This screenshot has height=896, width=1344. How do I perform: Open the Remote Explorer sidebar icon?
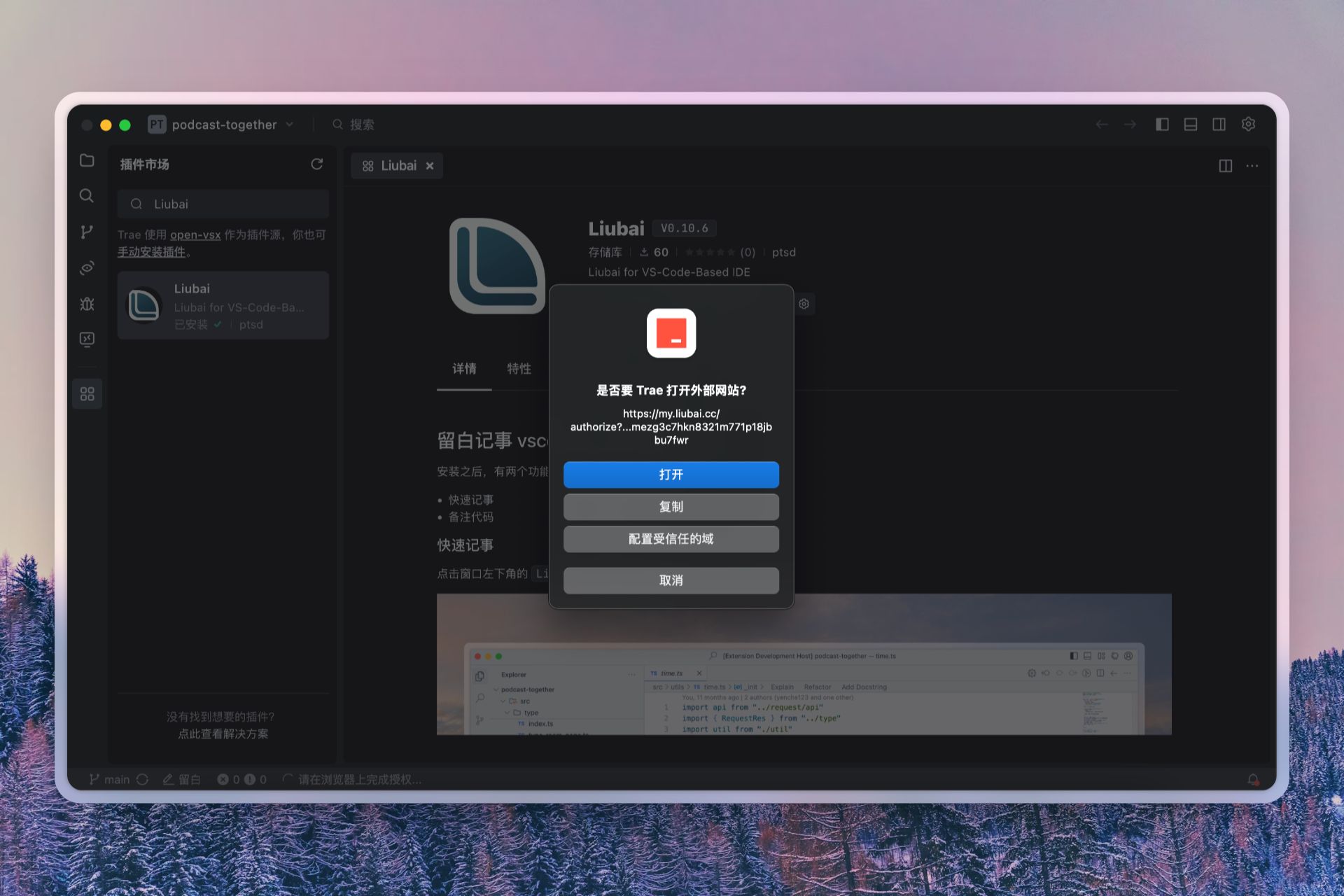pos(87,339)
